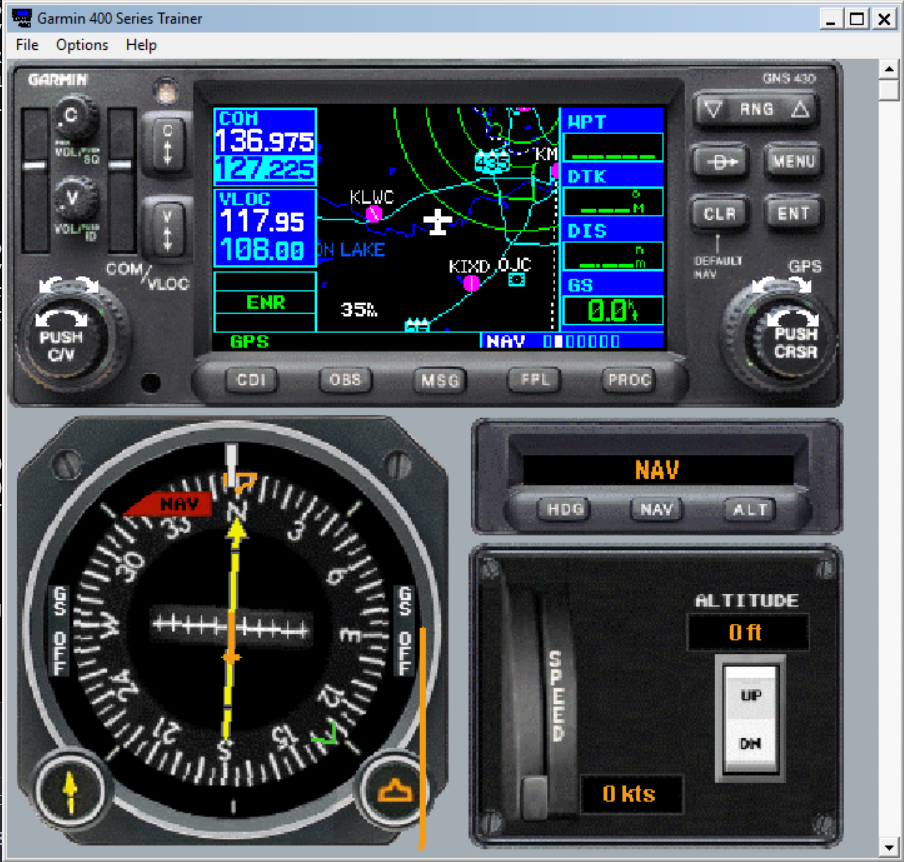The width and height of the screenshot is (904, 862).
Task: Click the DIS data field
Action: [x=613, y=256]
